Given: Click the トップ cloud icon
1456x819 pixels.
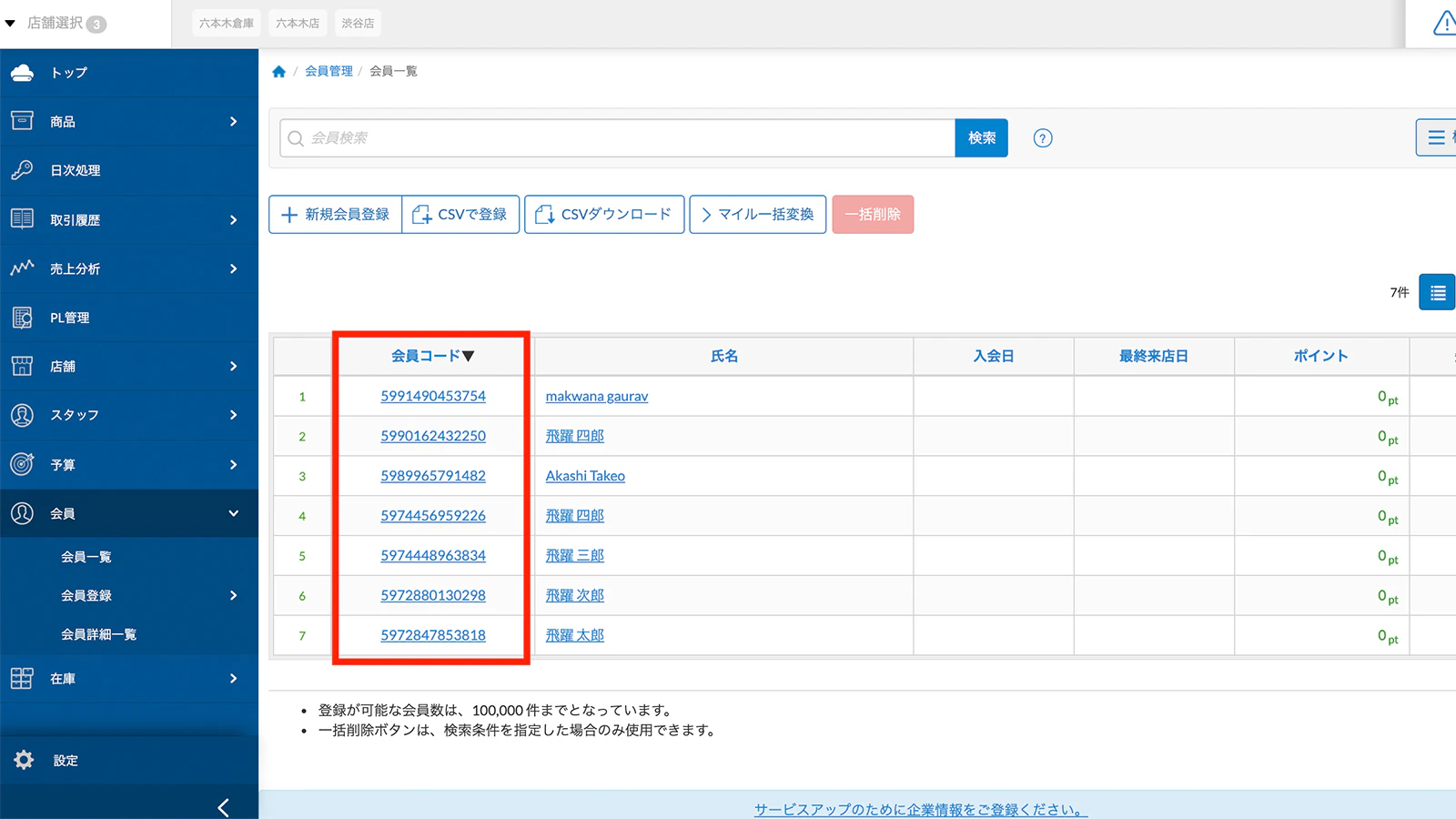Looking at the screenshot, I should coord(22,73).
